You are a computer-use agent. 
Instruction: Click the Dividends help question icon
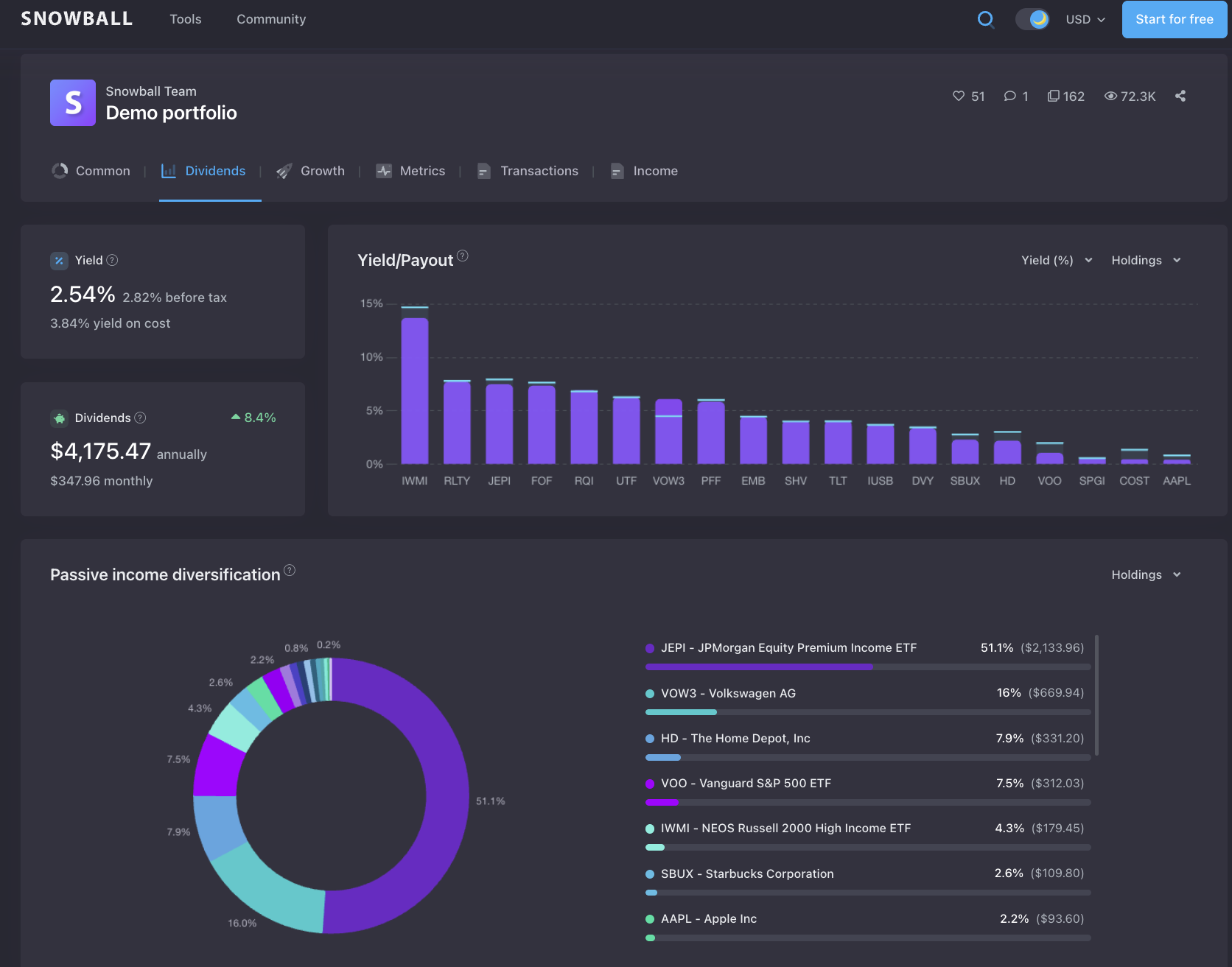click(x=140, y=418)
